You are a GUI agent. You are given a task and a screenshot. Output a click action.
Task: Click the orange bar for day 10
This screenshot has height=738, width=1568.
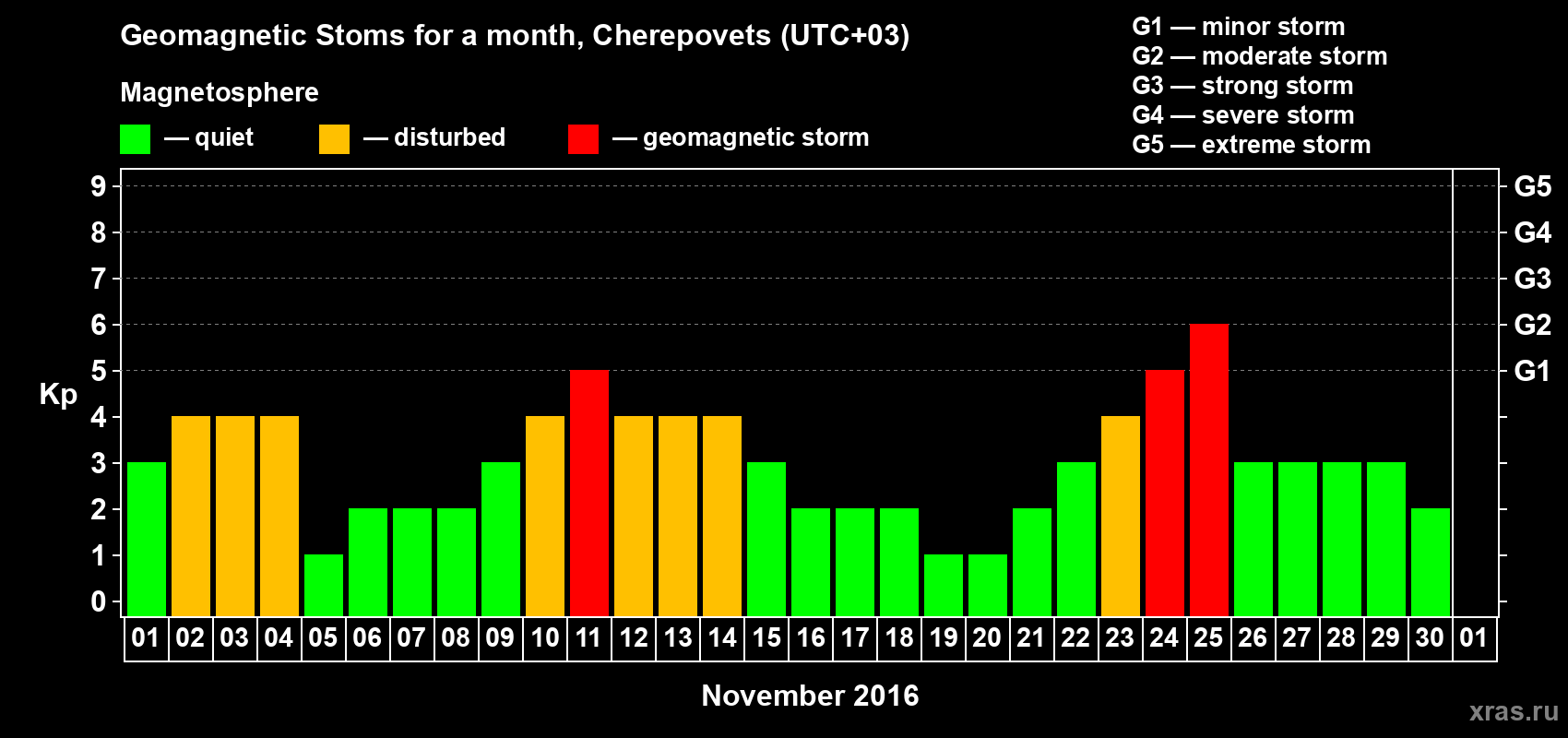545,517
